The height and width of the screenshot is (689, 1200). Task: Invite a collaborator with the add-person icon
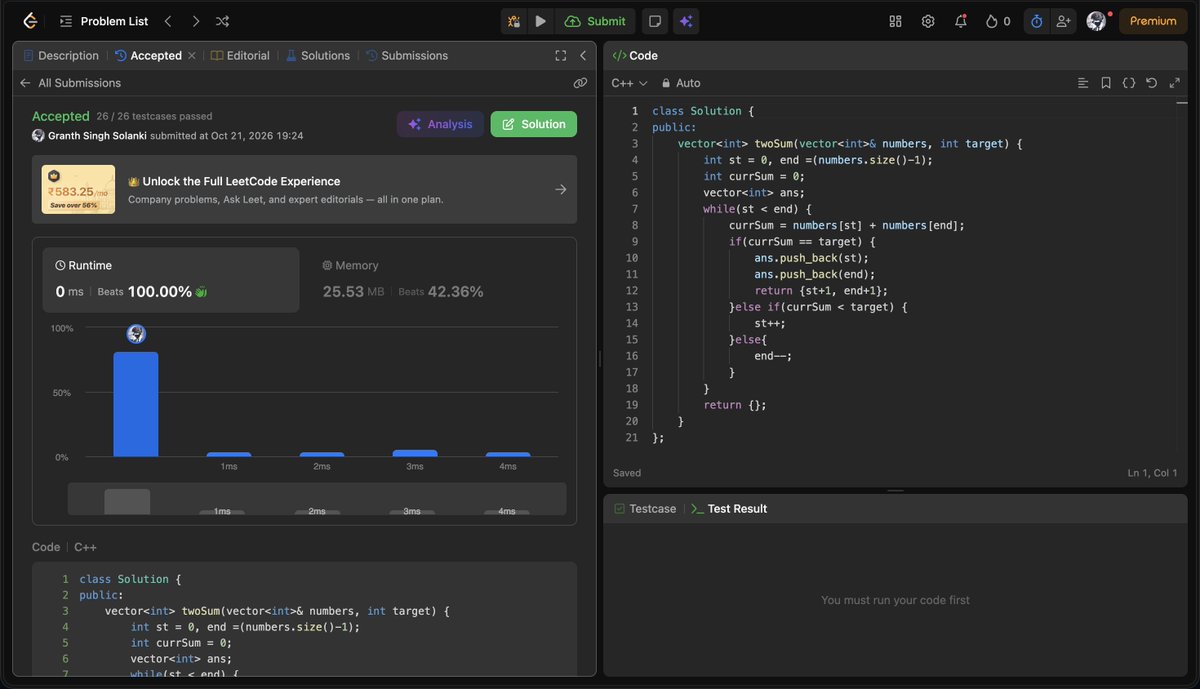(x=1063, y=21)
